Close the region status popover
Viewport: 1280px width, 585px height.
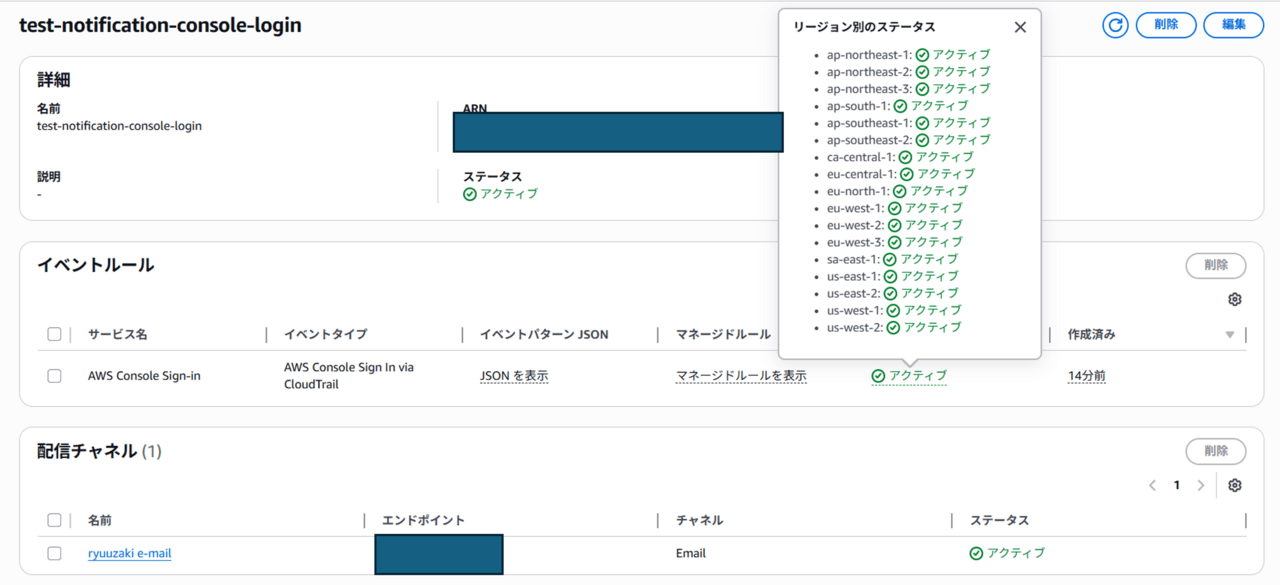coord(1020,28)
